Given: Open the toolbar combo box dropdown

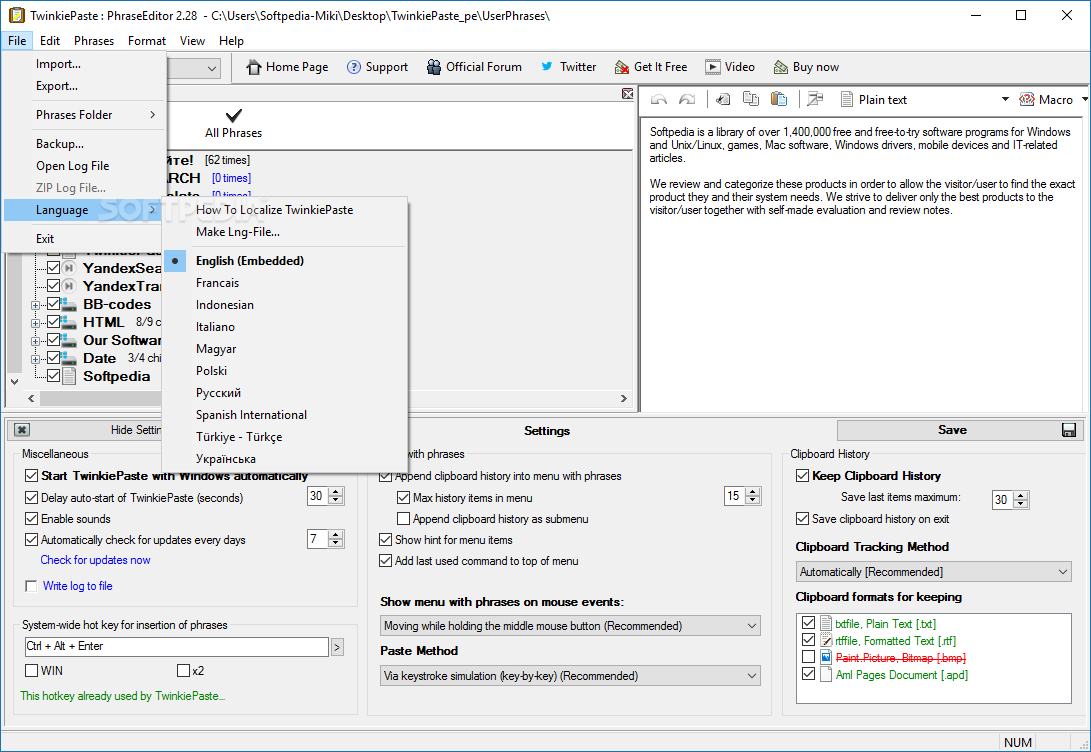Looking at the screenshot, I should [x=212, y=68].
